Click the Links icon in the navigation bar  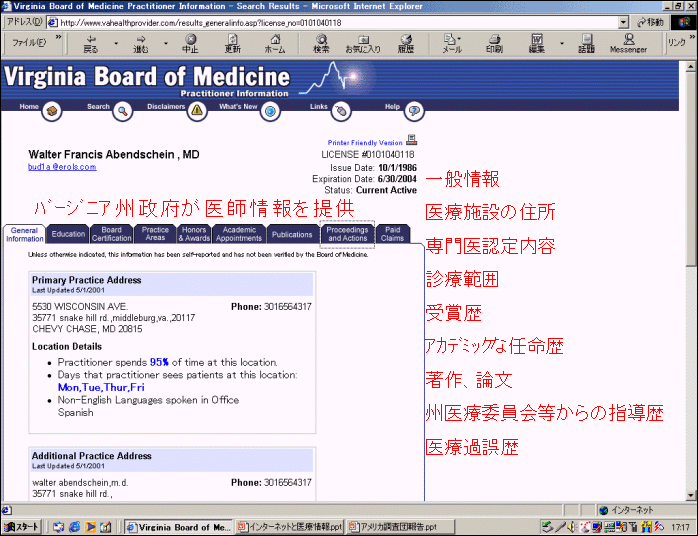[341, 110]
